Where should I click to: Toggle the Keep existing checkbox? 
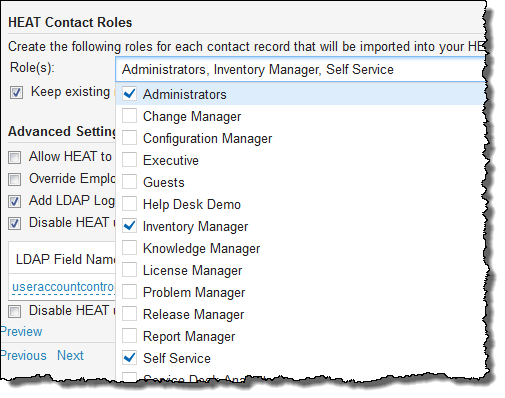[16, 92]
